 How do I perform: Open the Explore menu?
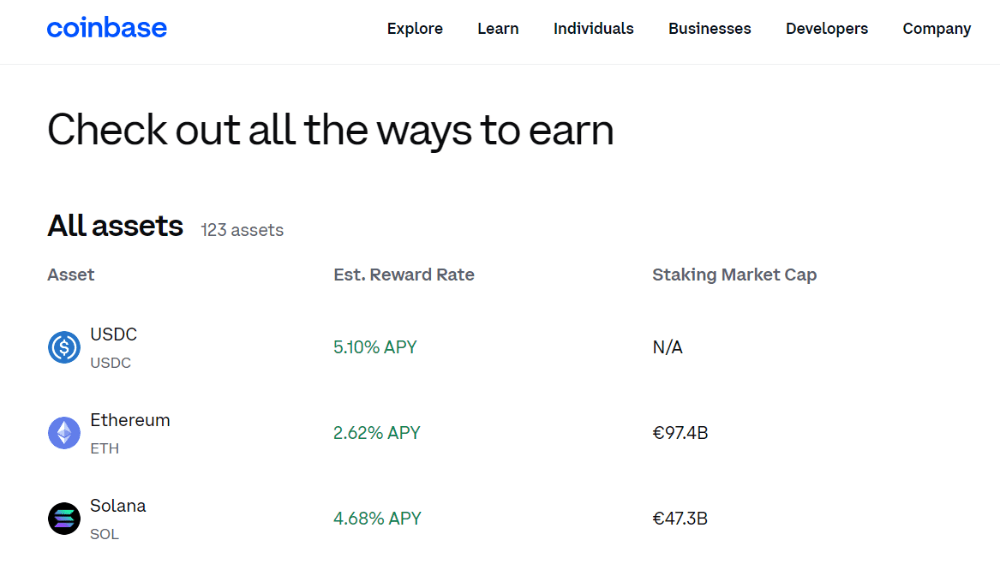point(414,29)
